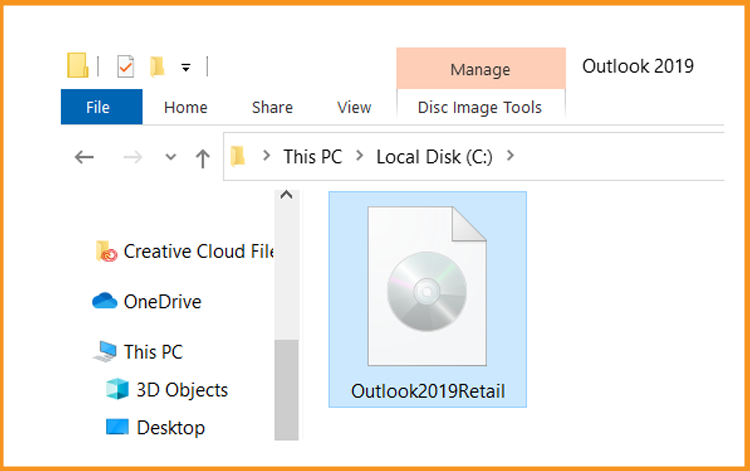The width and height of the screenshot is (750, 471).
Task: Switch to the View ribbon tab
Action: coord(354,107)
